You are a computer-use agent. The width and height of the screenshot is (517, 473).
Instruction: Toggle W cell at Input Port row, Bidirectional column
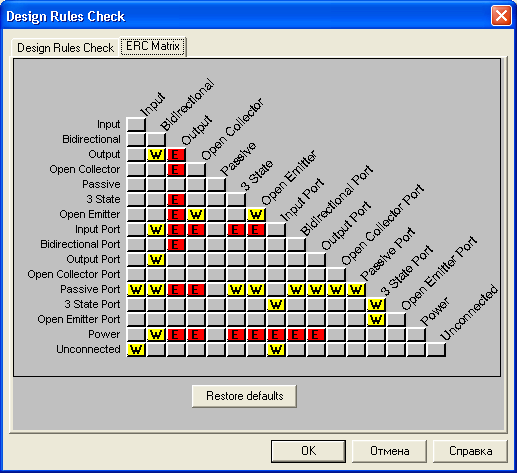[156, 229]
